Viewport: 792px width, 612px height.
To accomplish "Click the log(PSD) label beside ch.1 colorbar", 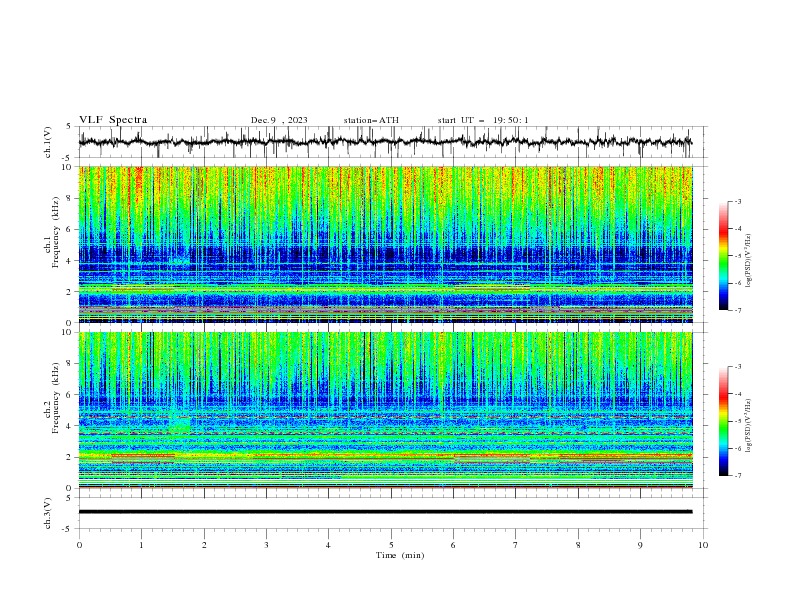I will pyautogui.click(x=749, y=261).
